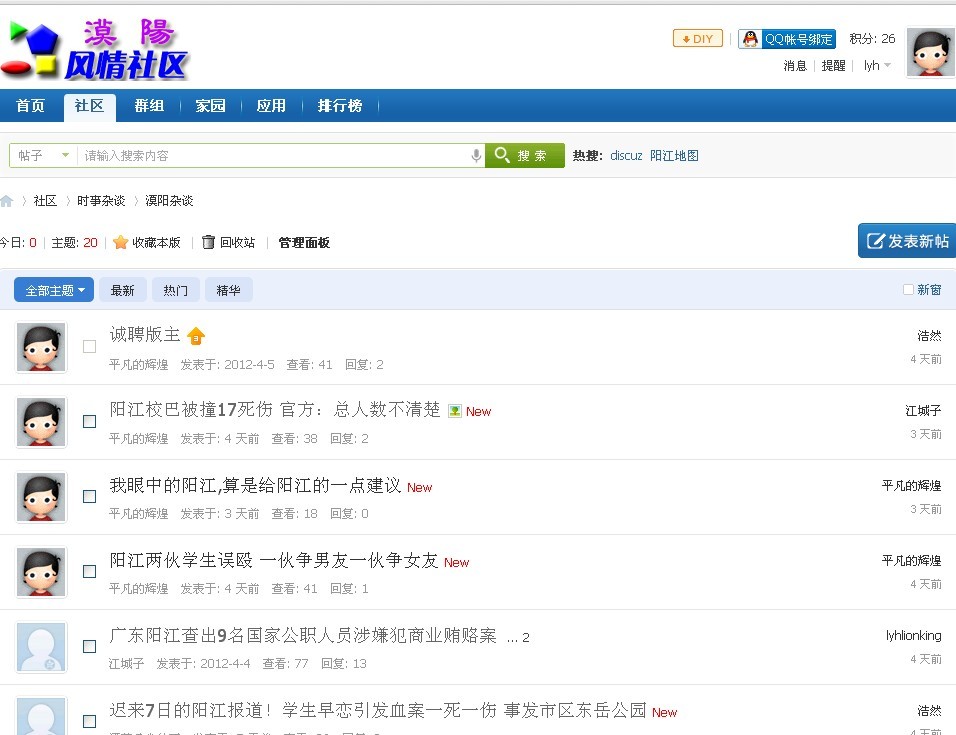Viewport: 956px width, 735px height.
Task: Select the 社区 nav tab
Action: 90,107
